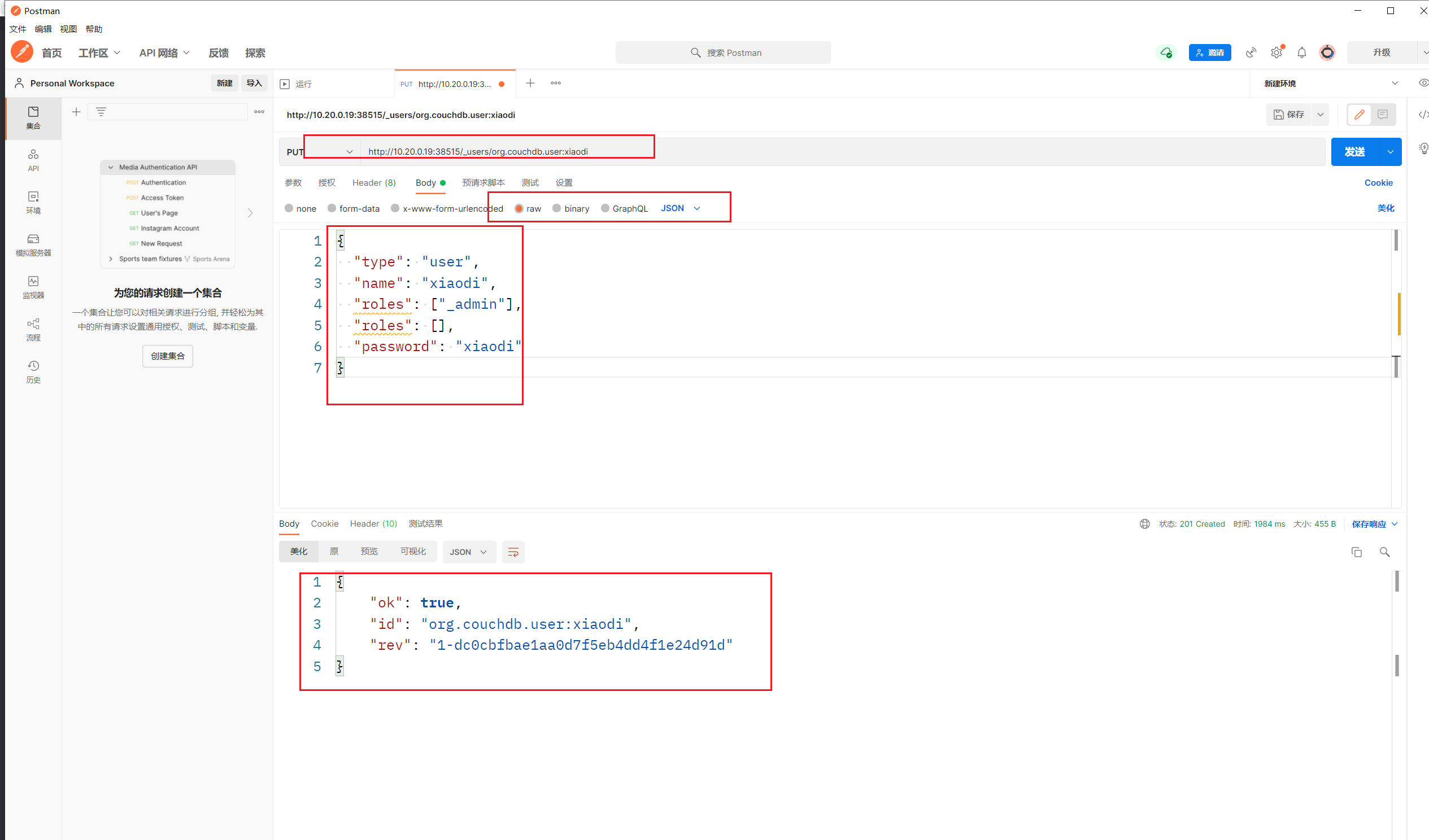Click the notifications bell icon

coord(1301,53)
